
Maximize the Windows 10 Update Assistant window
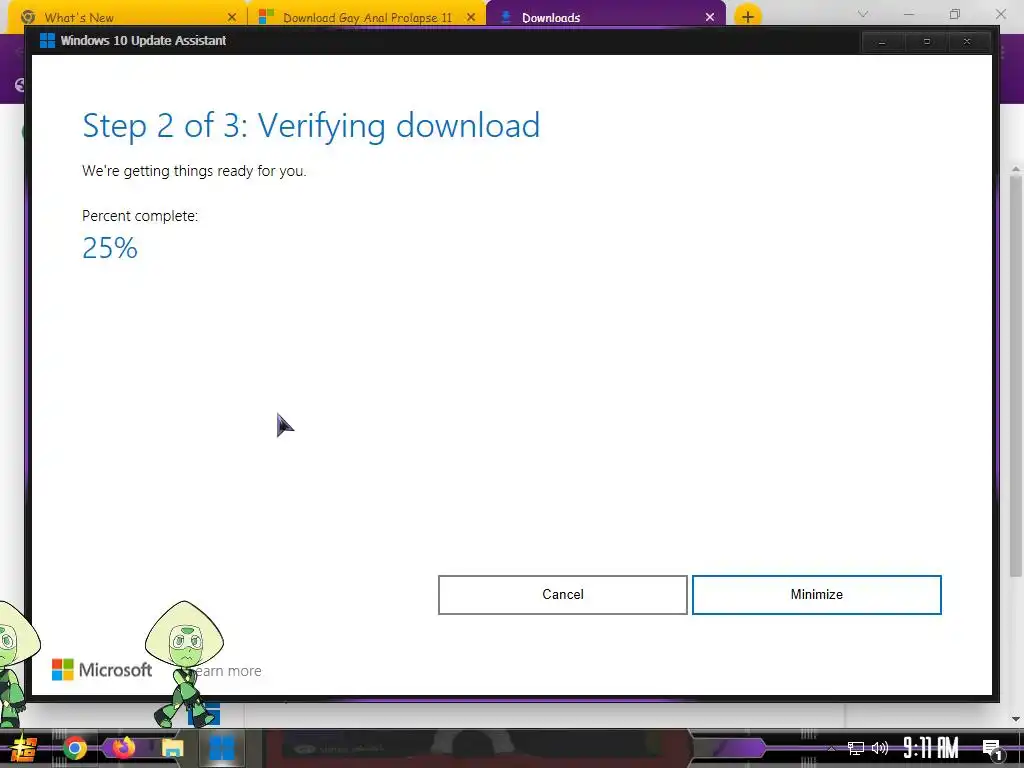pos(926,41)
